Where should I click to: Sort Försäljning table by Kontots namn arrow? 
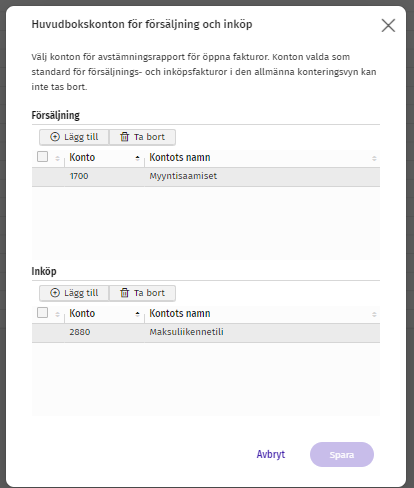(x=374, y=158)
